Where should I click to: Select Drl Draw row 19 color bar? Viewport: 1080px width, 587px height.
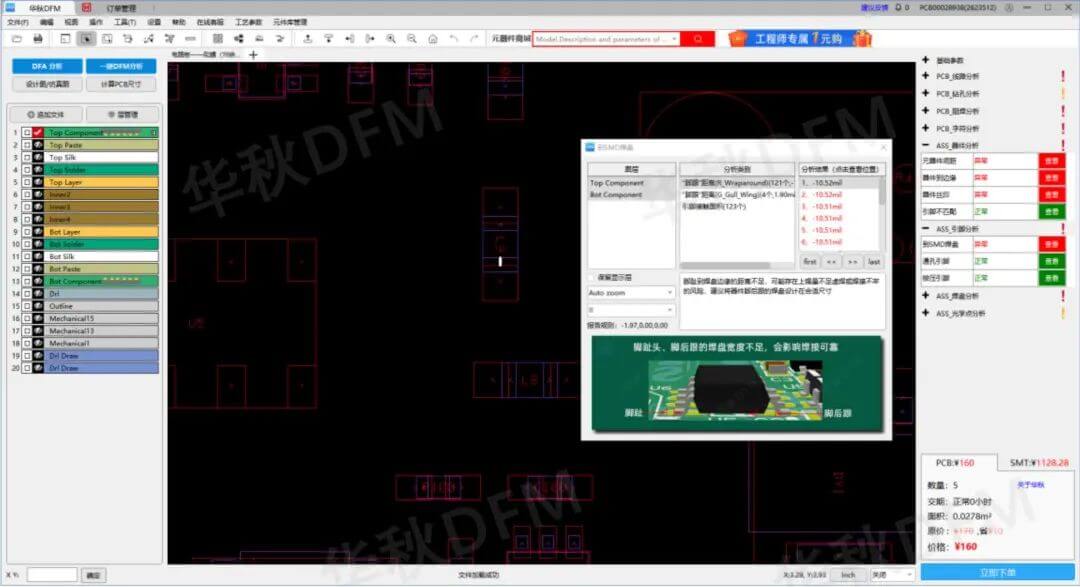pyautogui.click(x=102, y=356)
